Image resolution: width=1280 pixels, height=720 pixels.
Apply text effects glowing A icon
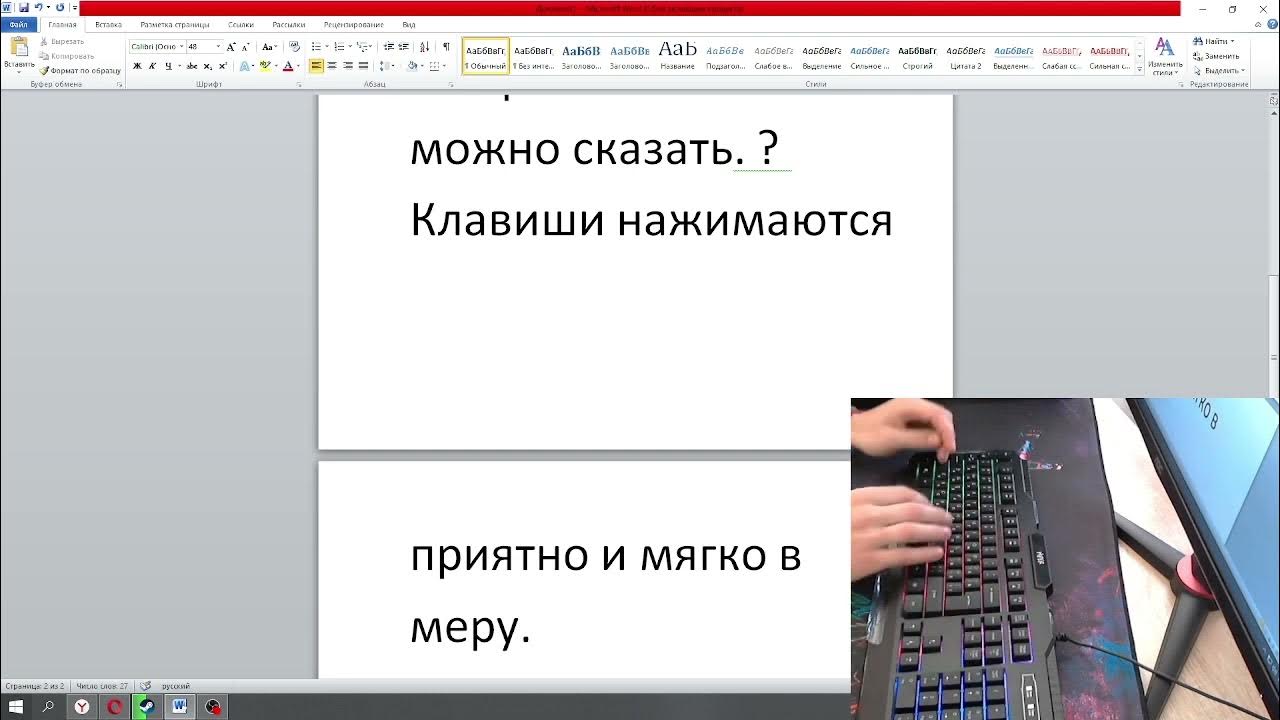click(x=245, y=66)
